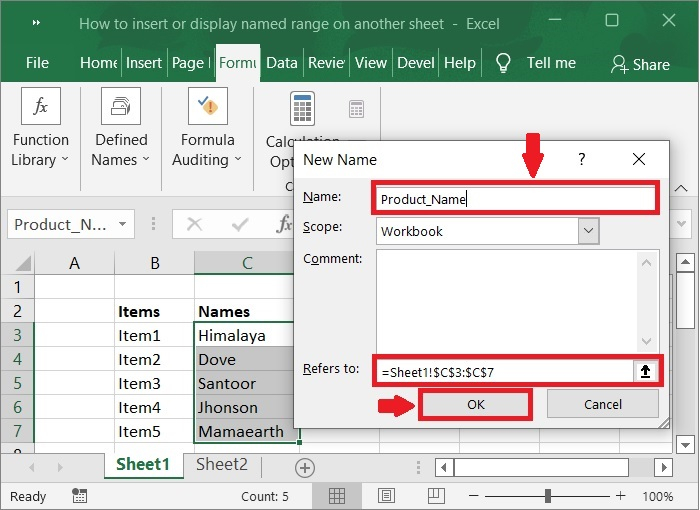Screen dimensions: 700x510
Task: Open the Insert tab
Action: tap(144, 63)
